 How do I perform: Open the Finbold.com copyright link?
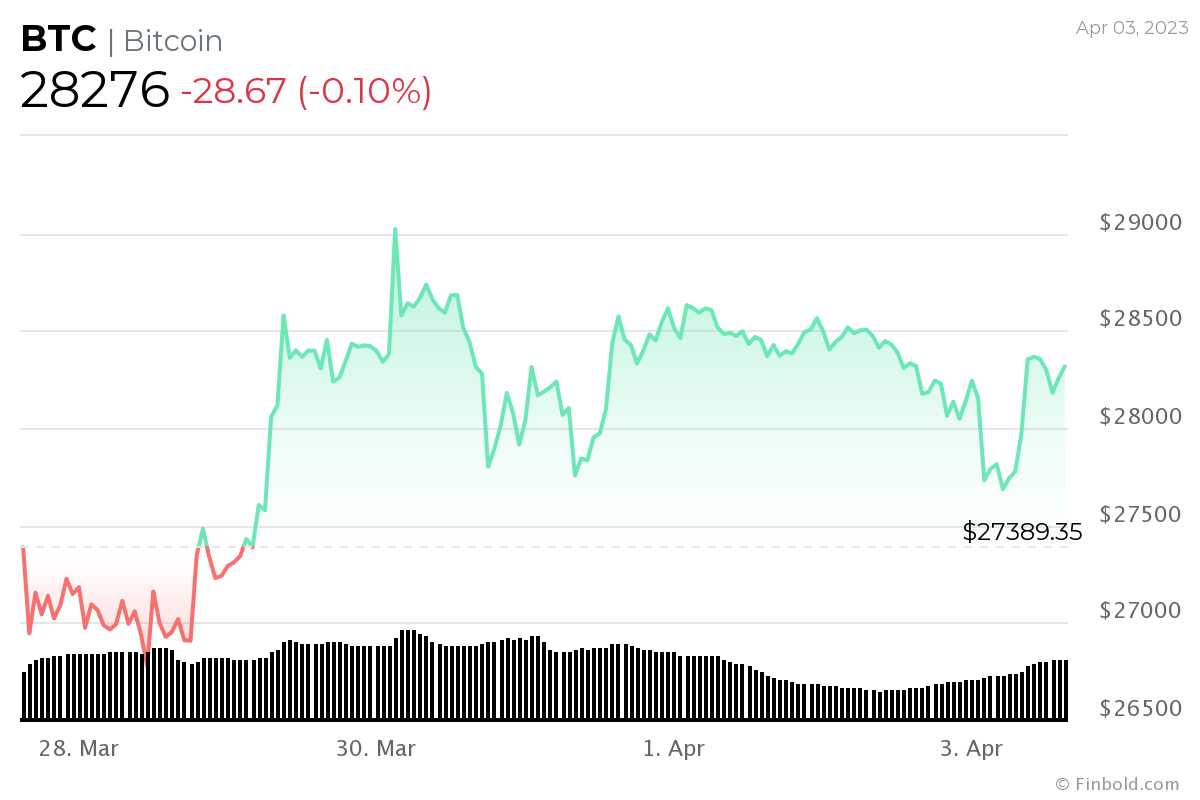click(x=1117, y=784)
